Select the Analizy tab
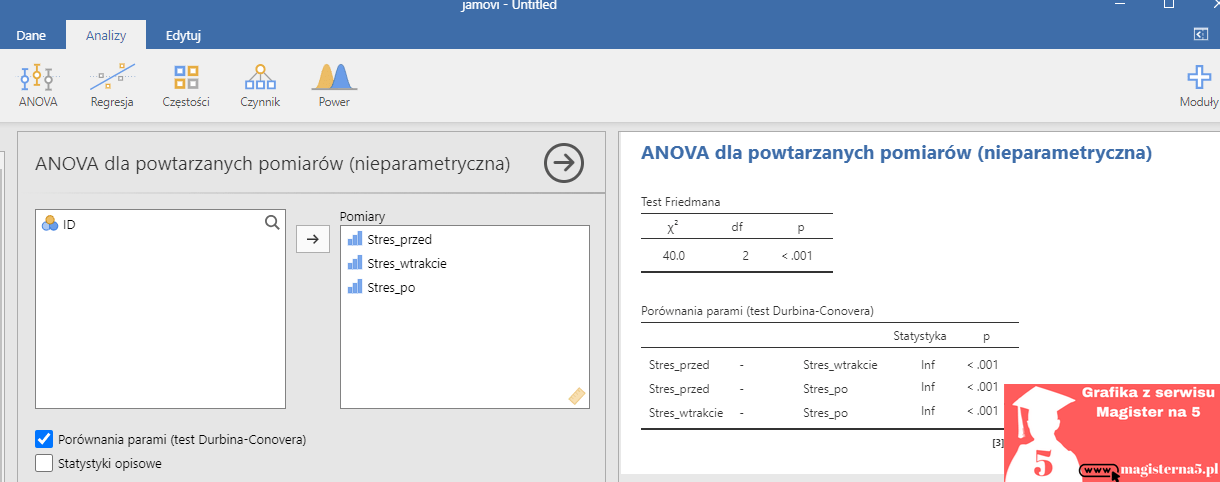Screen dimensions: 1220x482 click(106, 36)
